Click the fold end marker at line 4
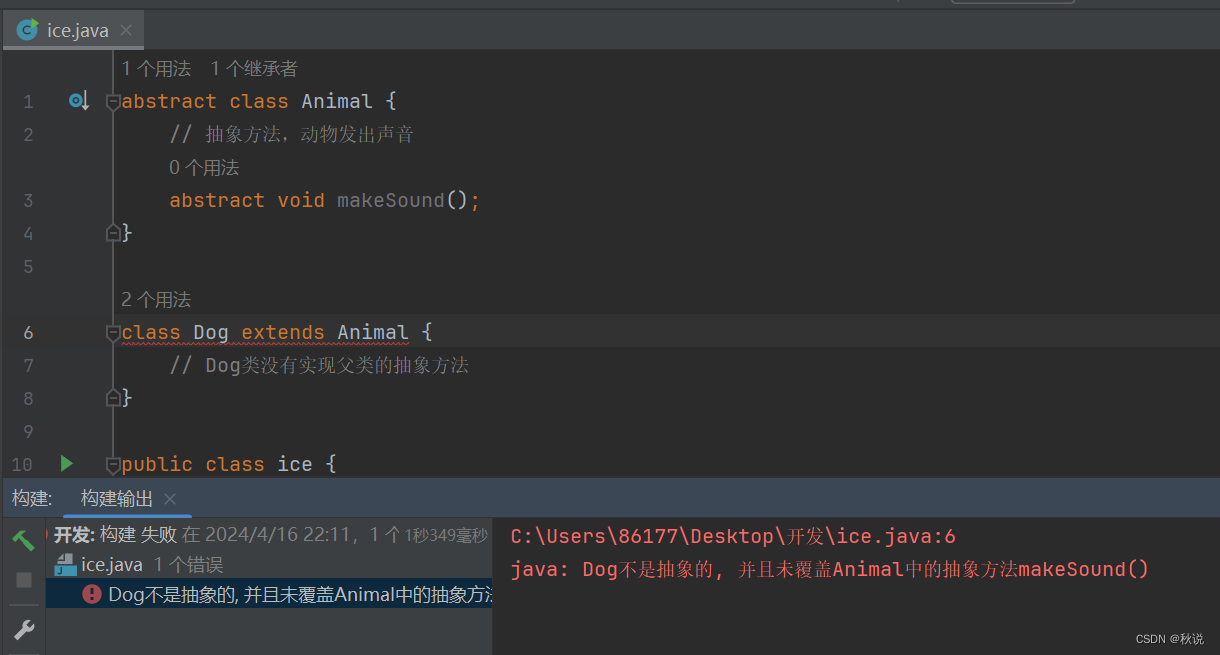1220x655 pixels. [x=113, y=233]
